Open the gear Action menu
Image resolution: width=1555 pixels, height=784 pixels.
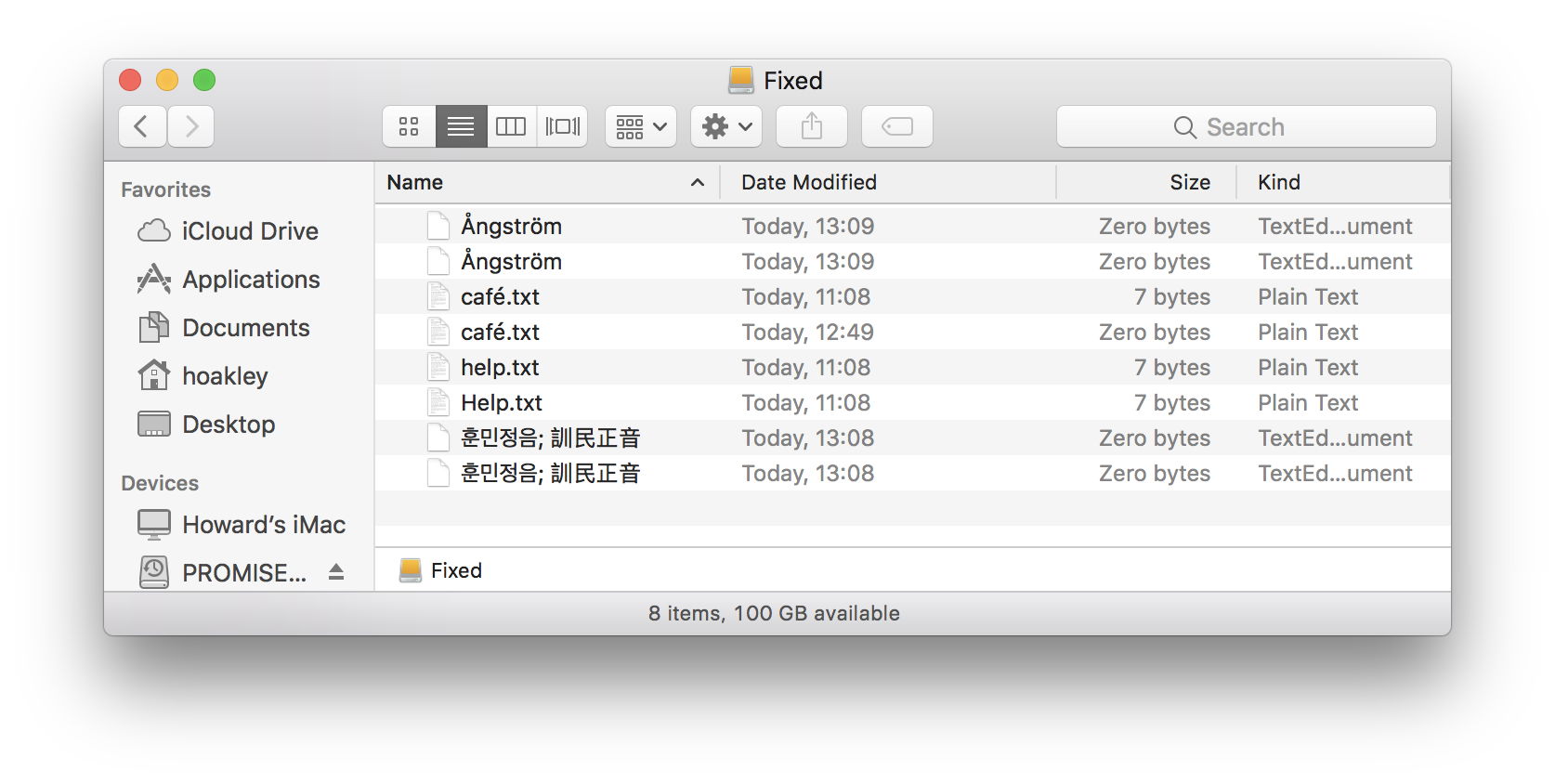tap(726, 126)
